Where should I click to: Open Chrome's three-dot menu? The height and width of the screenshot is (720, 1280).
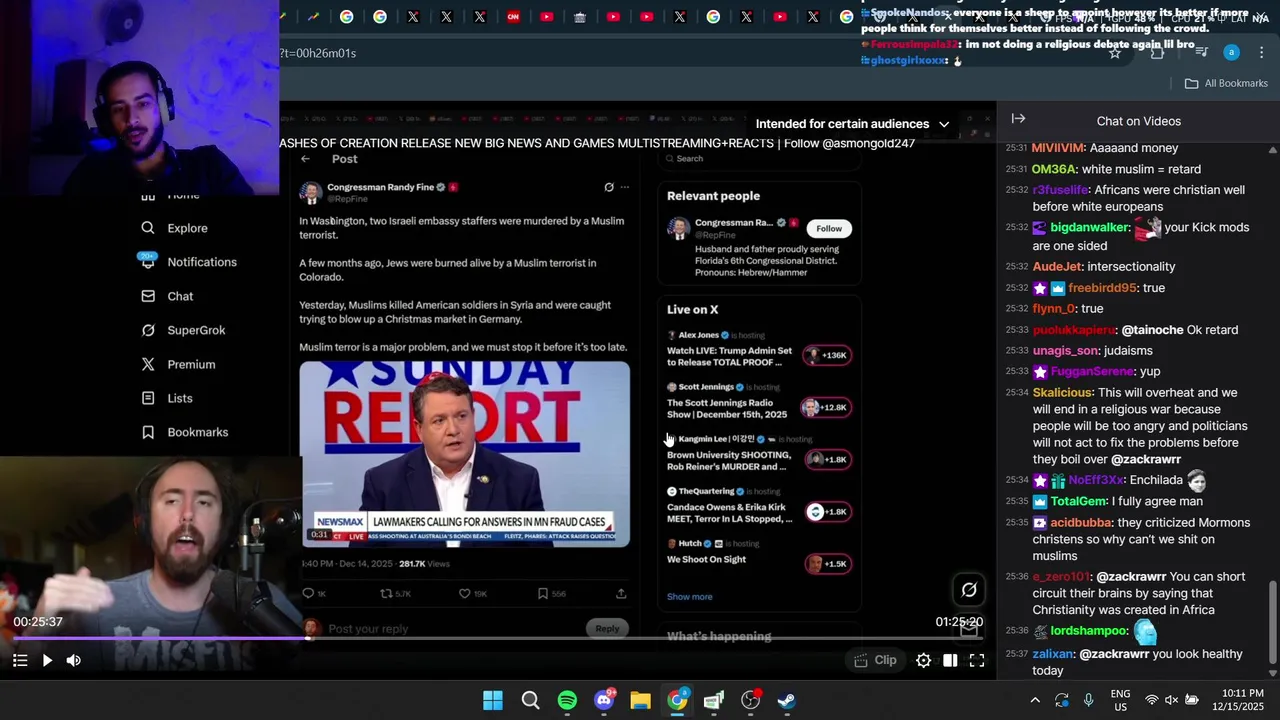[x=1262, y=53]
